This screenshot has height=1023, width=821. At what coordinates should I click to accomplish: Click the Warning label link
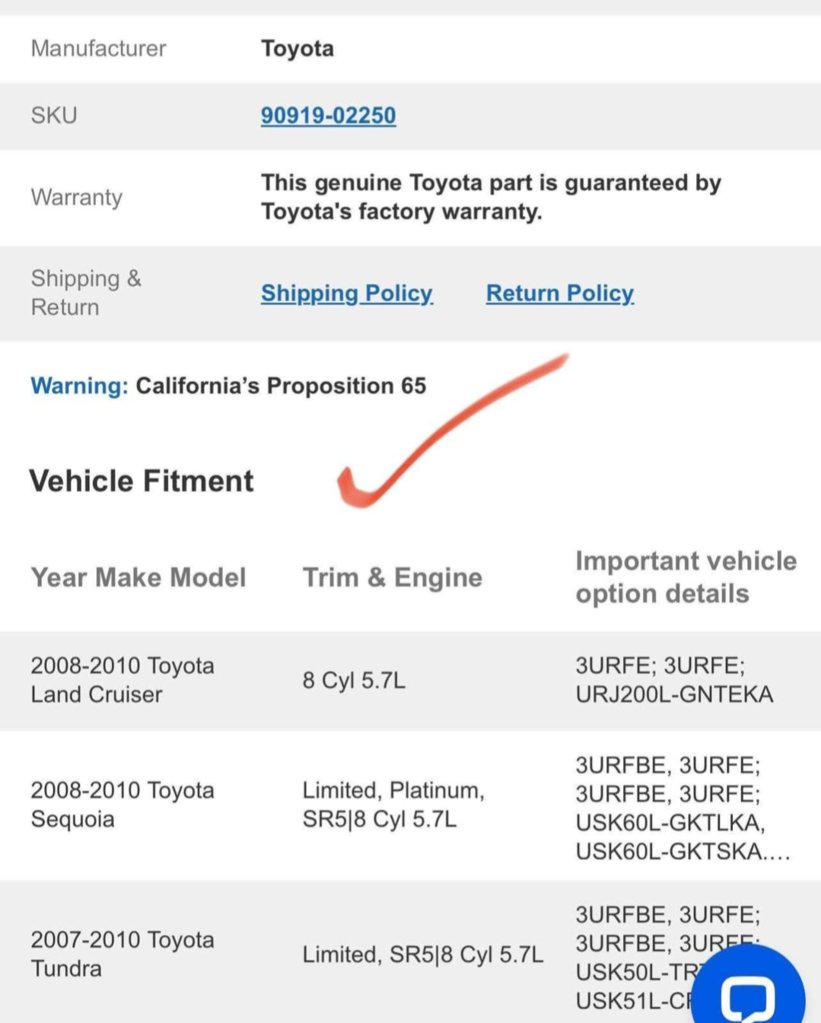point(80,386)
